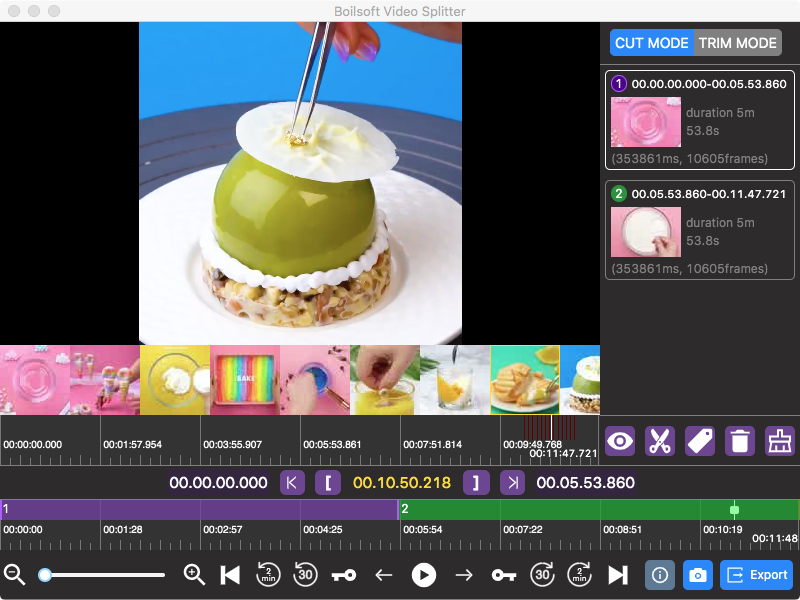800x600 pixels.
Task: Skip to the end of the video
Action: [618, 575]
